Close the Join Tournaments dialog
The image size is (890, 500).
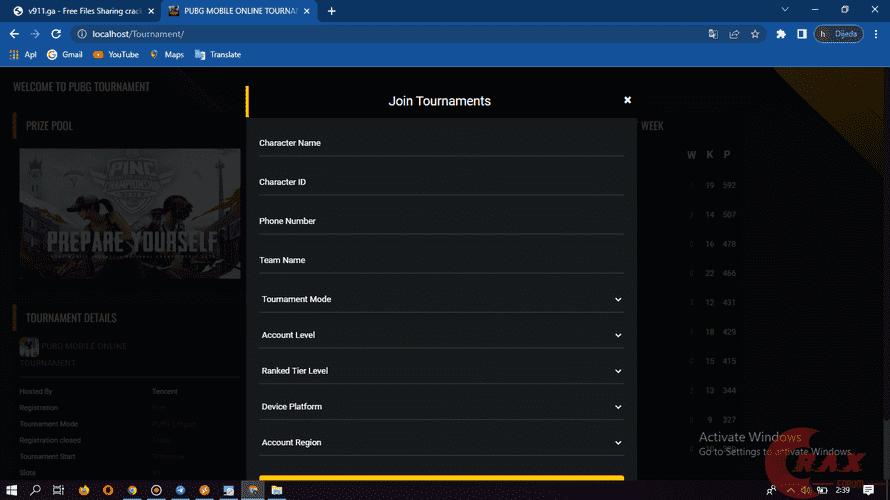627,100
